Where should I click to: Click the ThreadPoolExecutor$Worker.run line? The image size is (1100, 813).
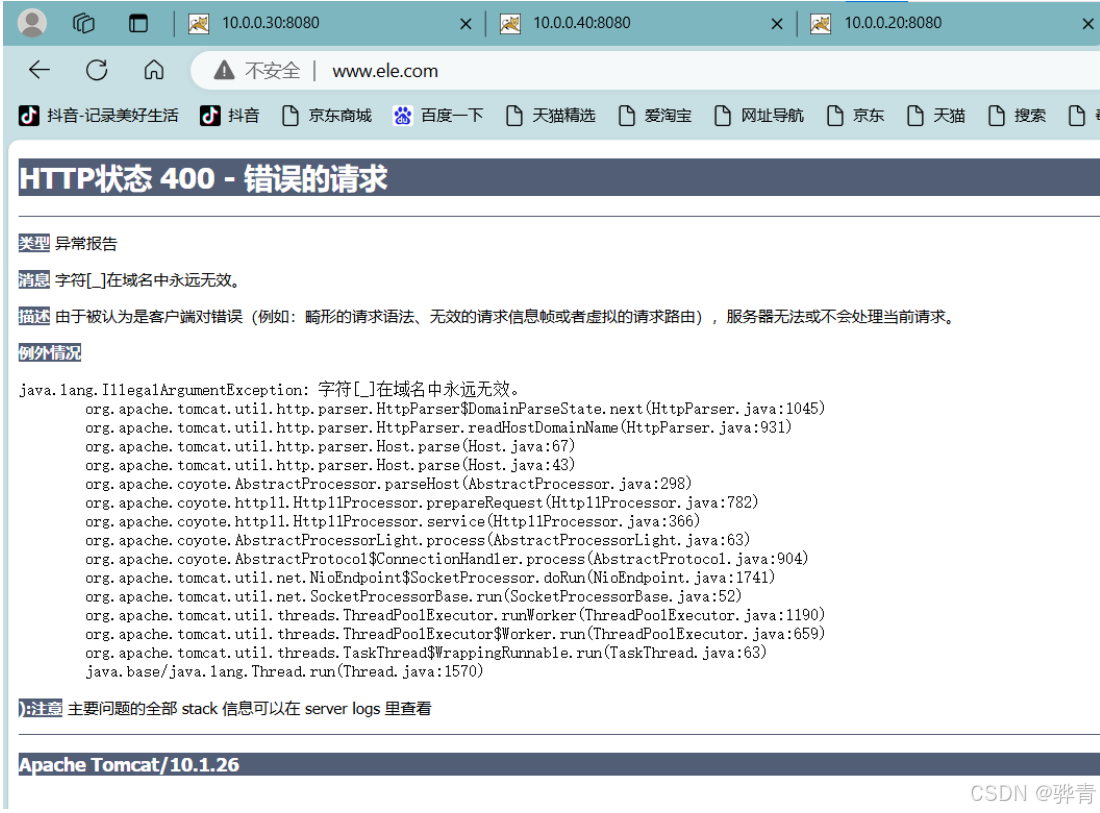pos(455,634)
